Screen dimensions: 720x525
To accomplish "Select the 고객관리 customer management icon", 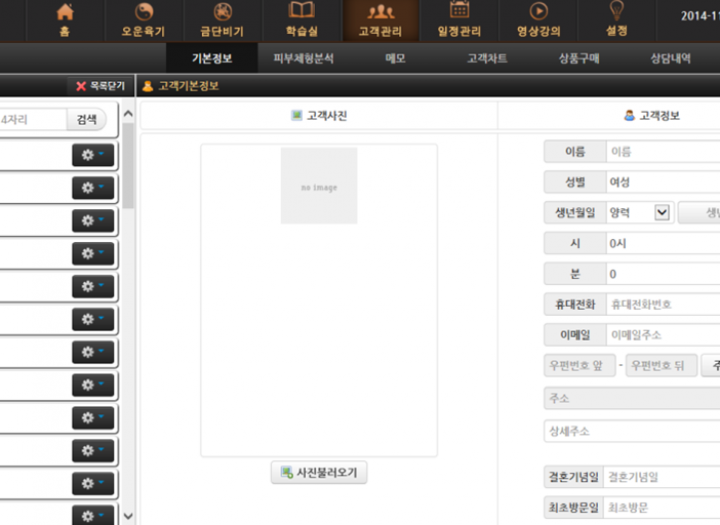I will 380,13.
